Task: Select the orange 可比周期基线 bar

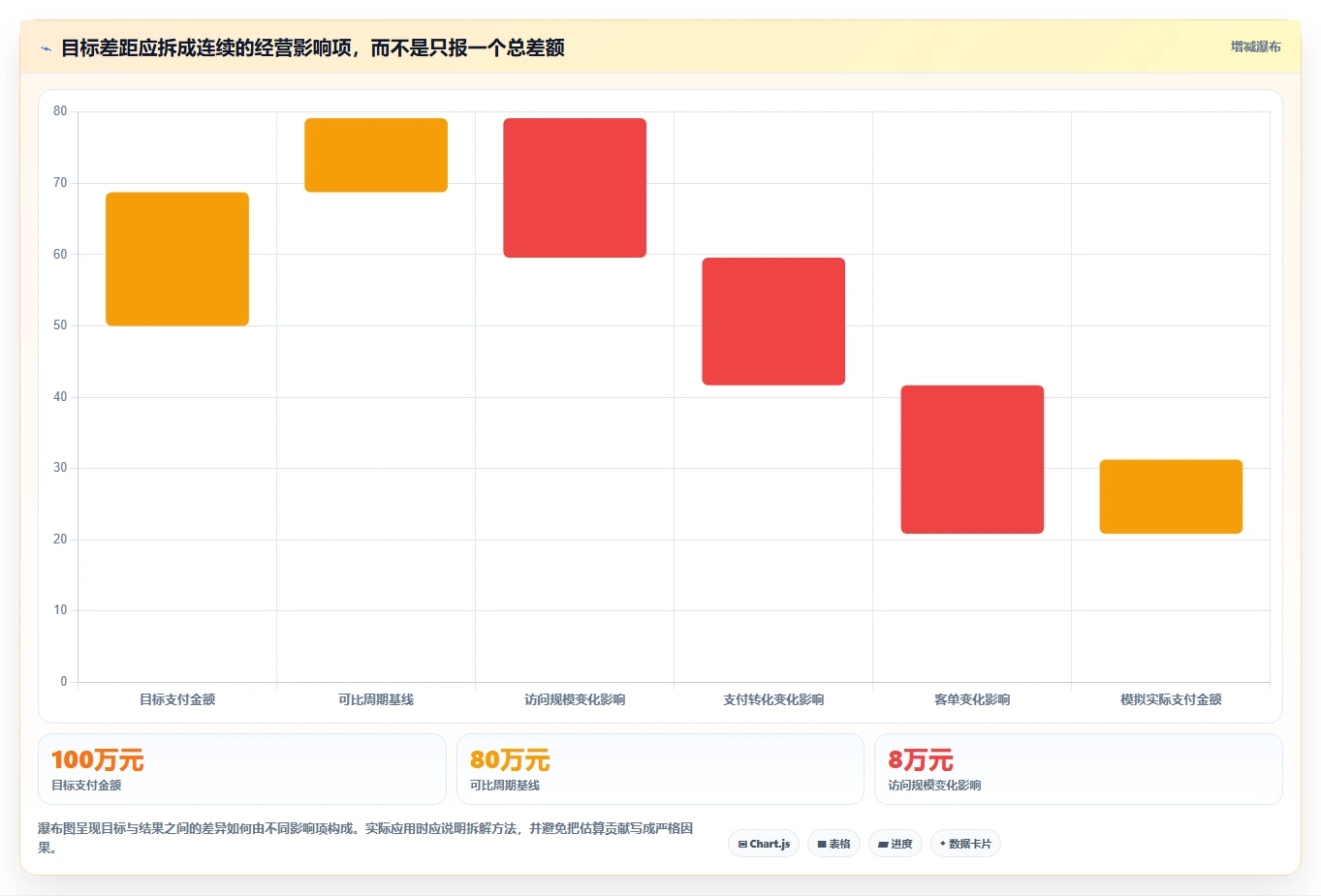Action: [376, 155]
